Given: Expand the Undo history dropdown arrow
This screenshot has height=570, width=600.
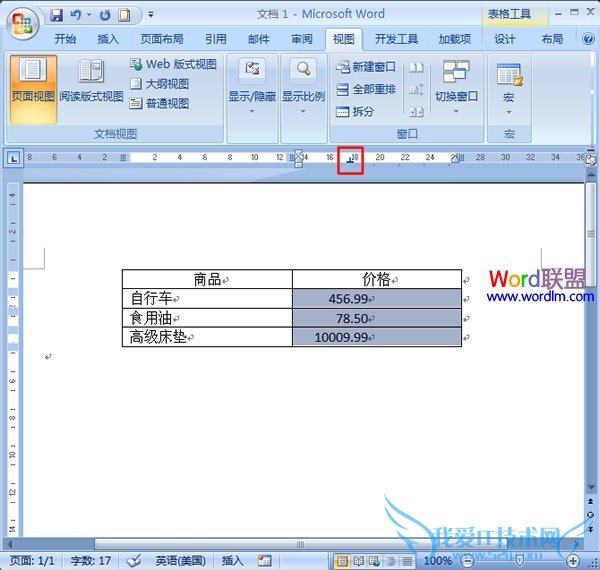Looking at the screenshot, I should 89,15.
